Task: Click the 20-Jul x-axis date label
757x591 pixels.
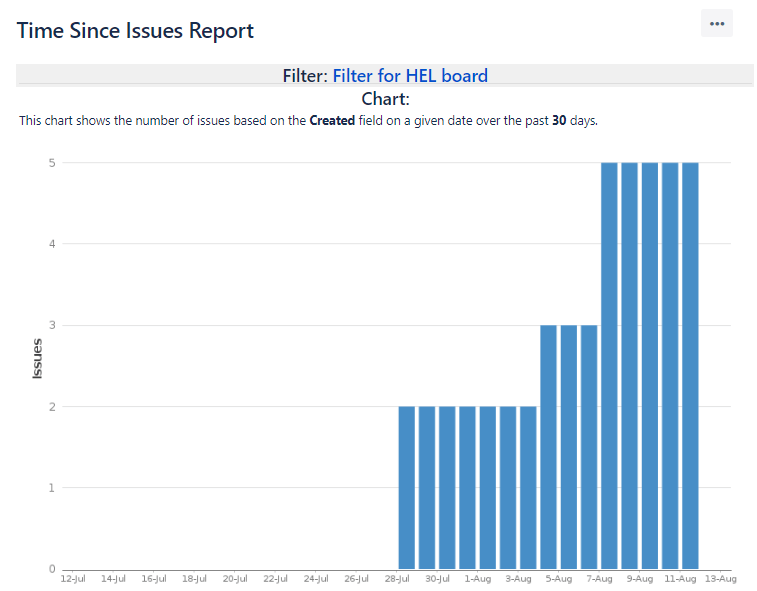Action: 235,579
